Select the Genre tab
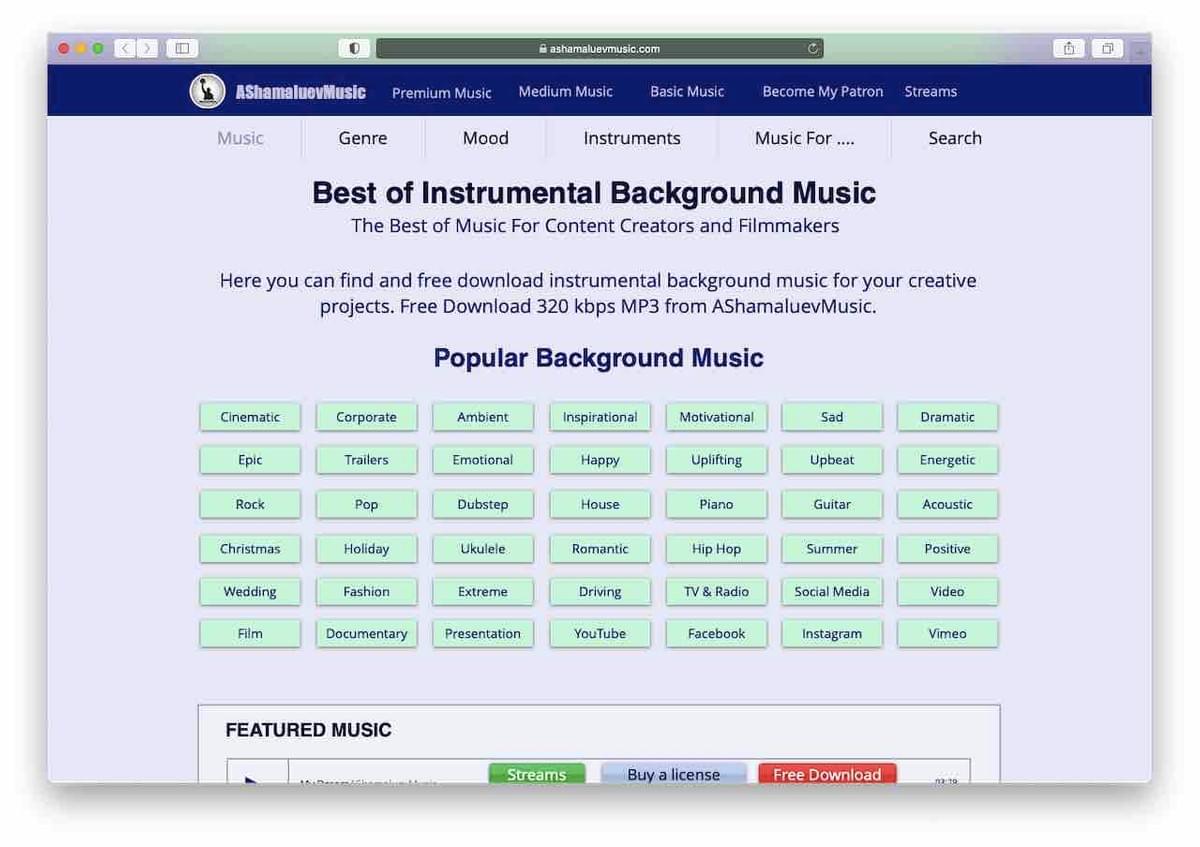1200x847 pixels. 363,138
